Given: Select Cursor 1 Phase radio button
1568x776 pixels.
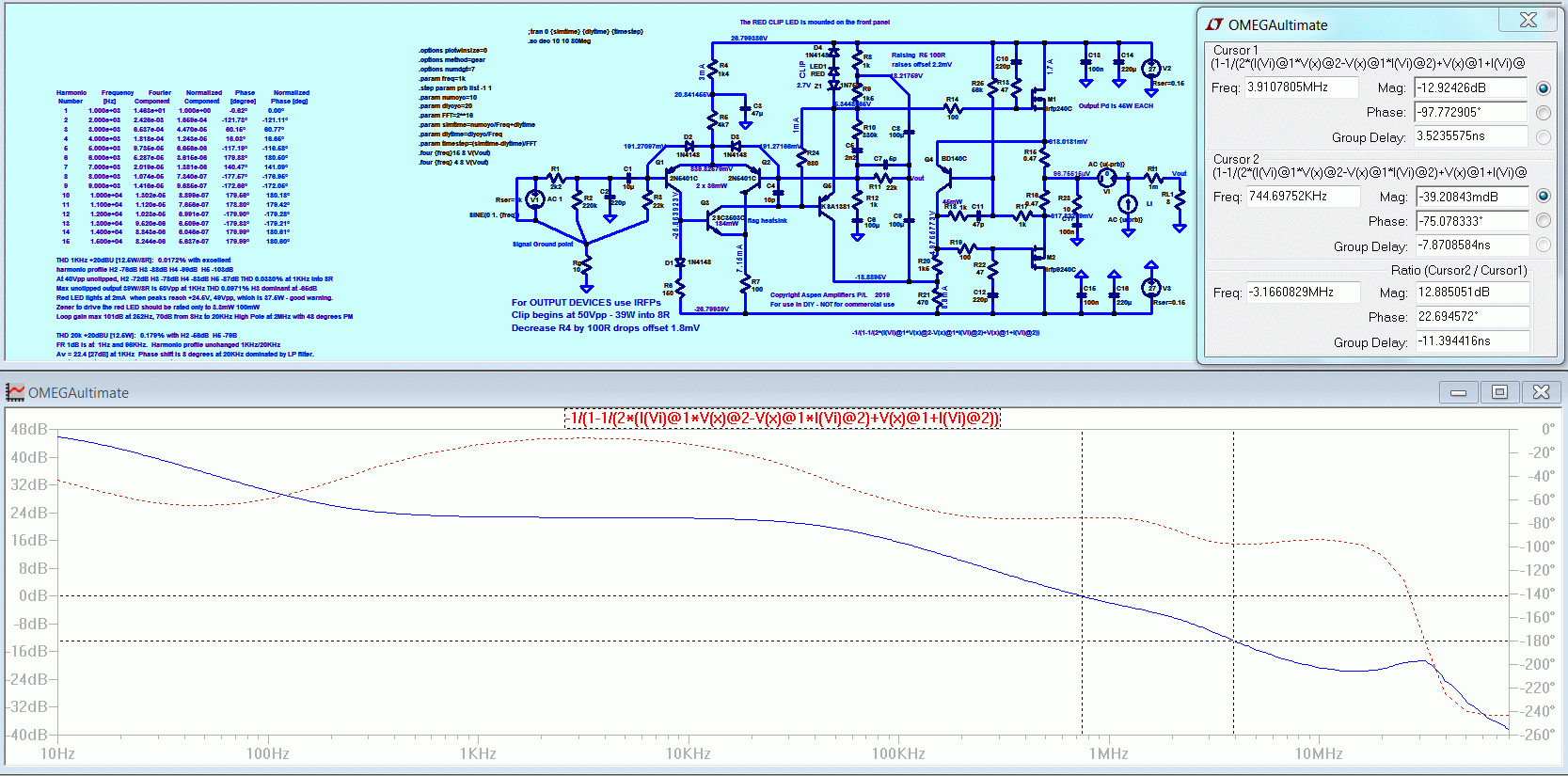Looking at the screenshot, I should click(1543, 113).
